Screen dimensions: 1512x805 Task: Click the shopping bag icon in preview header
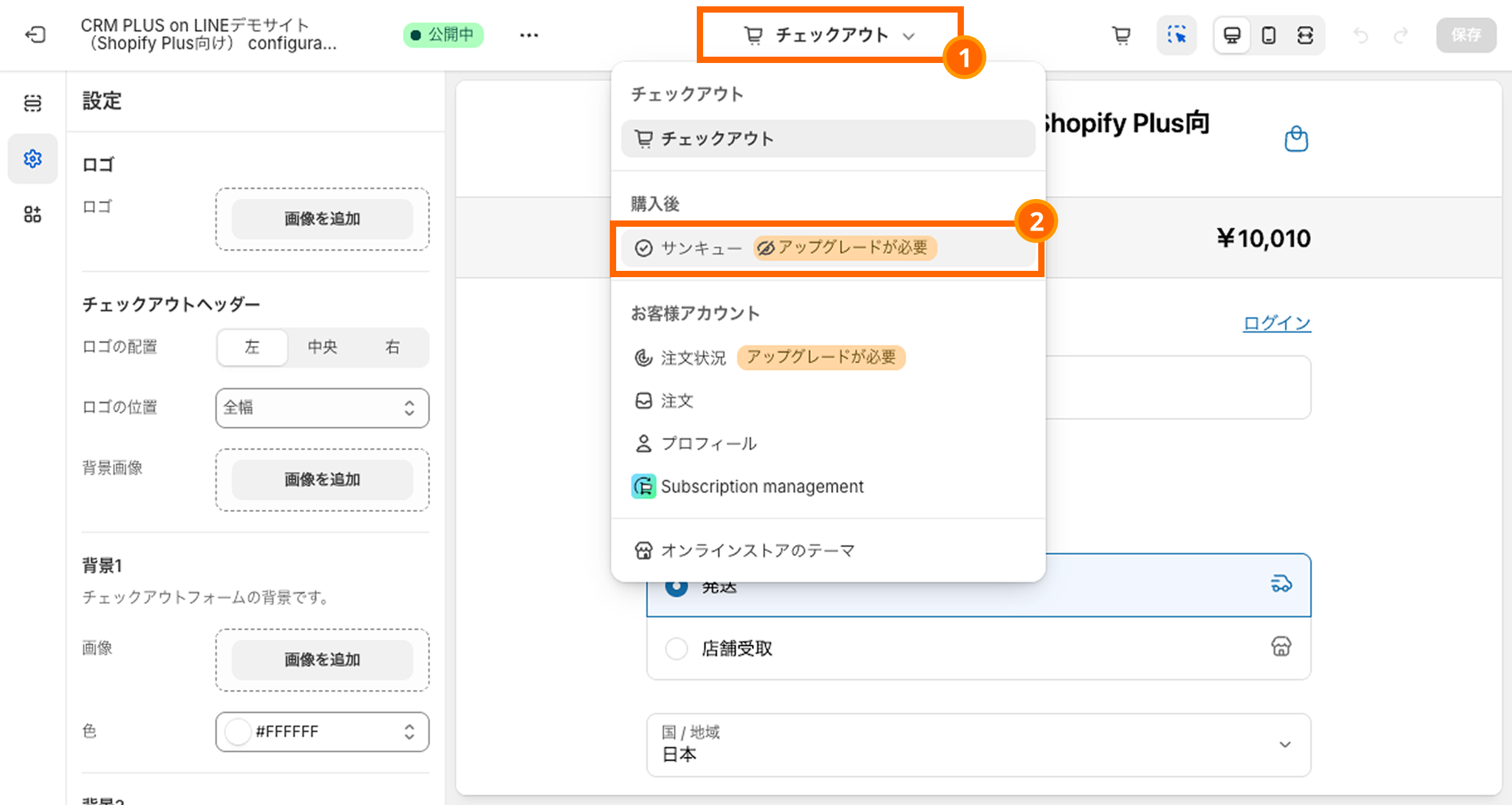tap(1296, 139)
